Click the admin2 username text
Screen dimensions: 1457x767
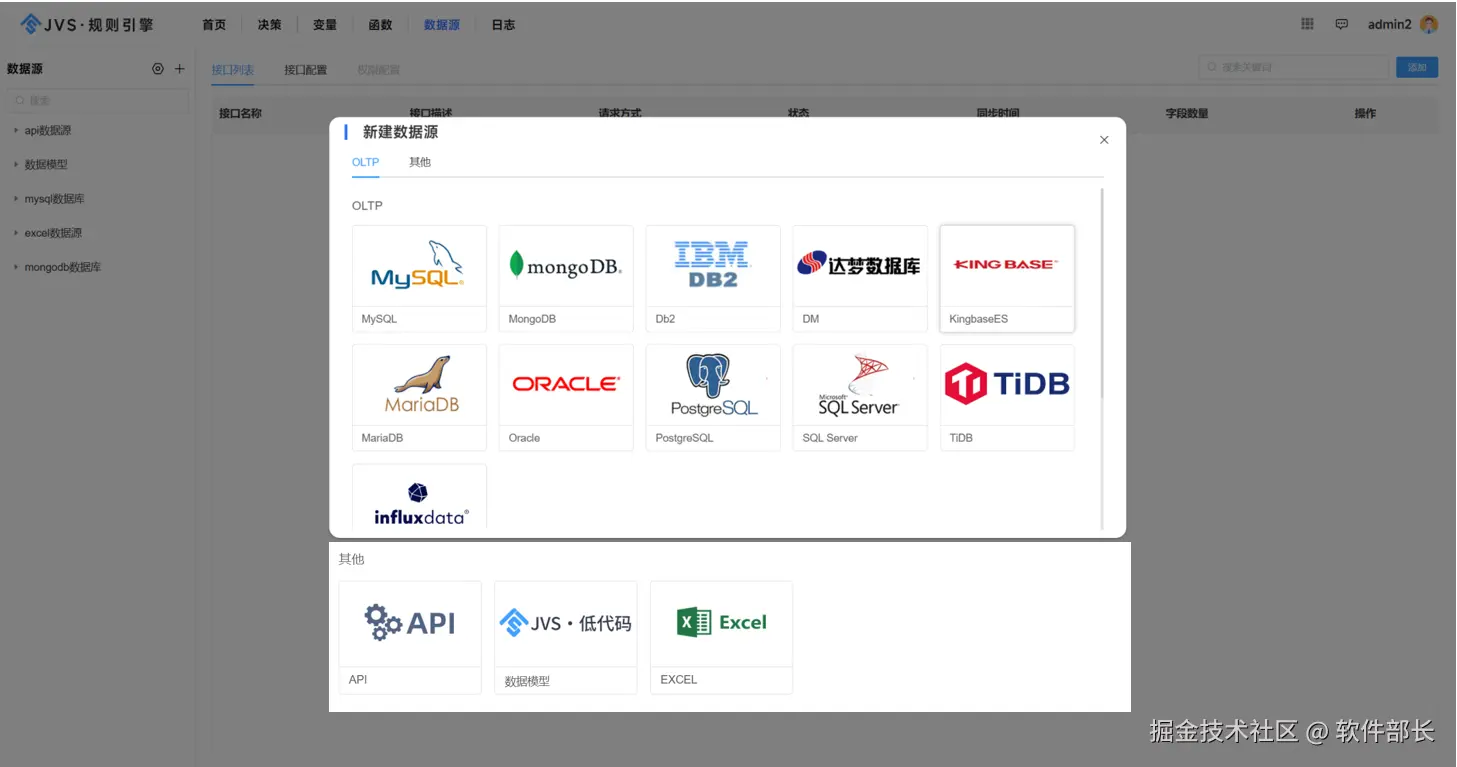point(1389,25)
